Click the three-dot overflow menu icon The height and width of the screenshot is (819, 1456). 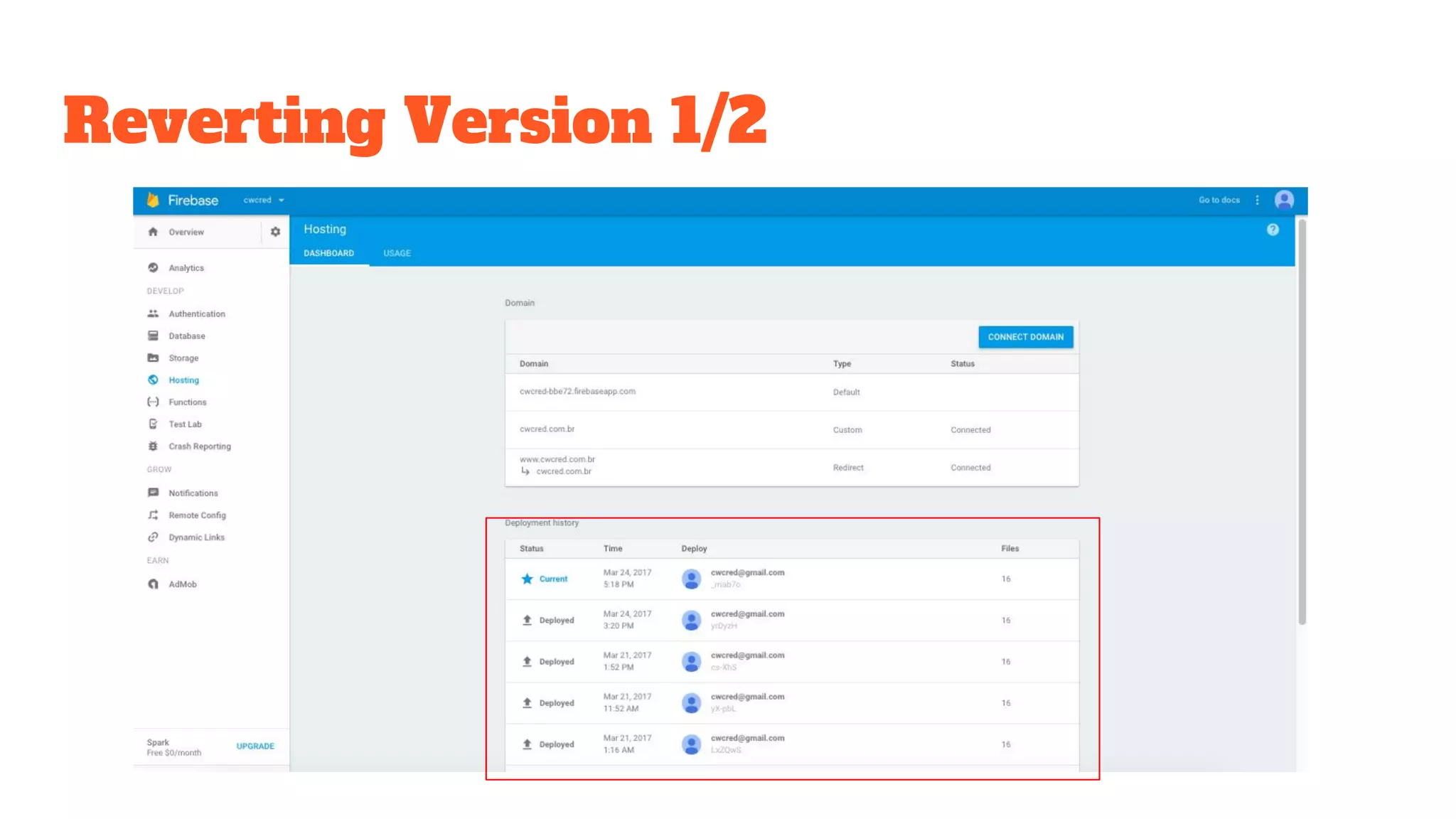pyautogui.click(x=1257, y=200)
